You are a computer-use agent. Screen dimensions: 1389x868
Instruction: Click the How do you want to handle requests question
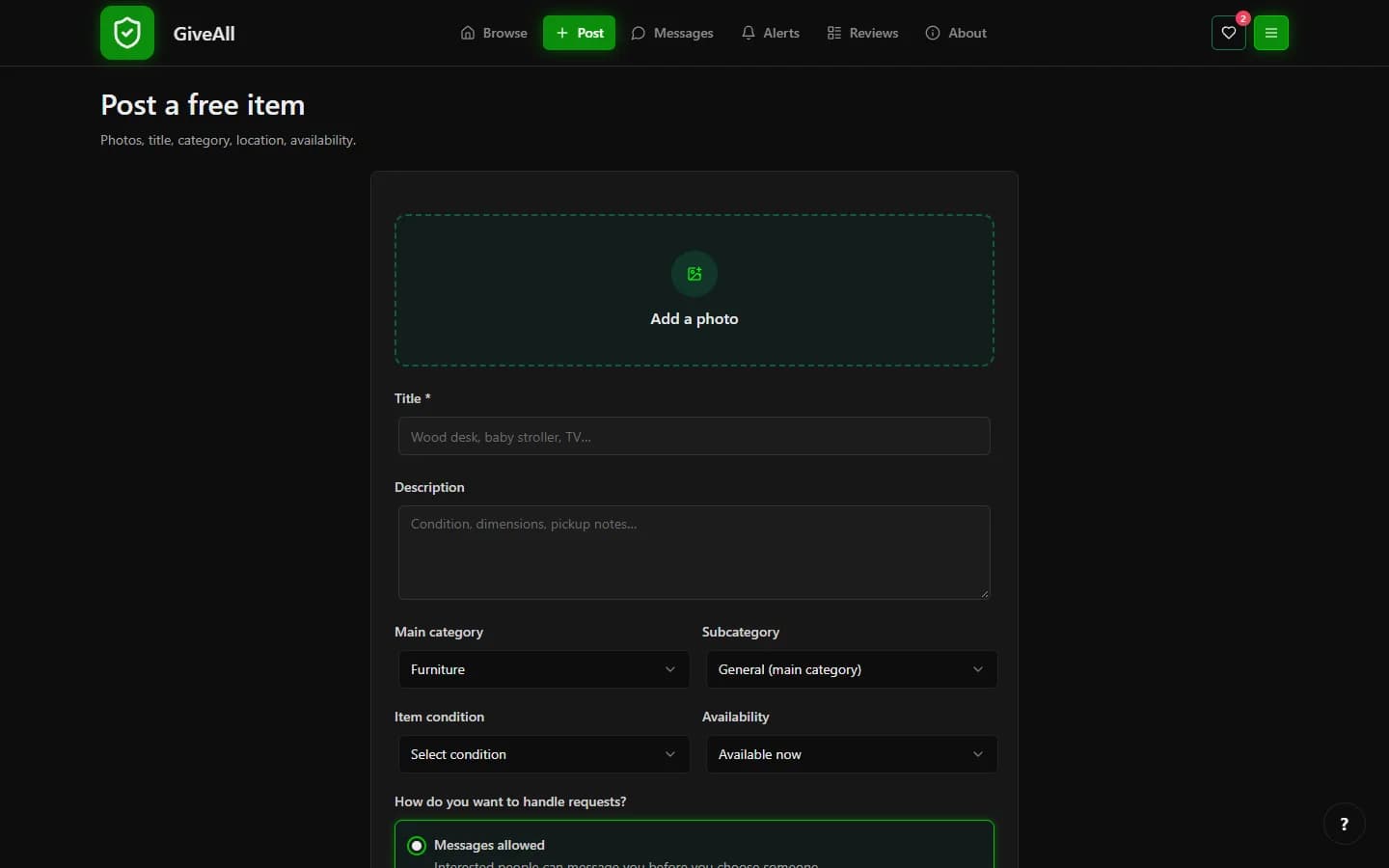pyautogui.click(x=510, y=801)
